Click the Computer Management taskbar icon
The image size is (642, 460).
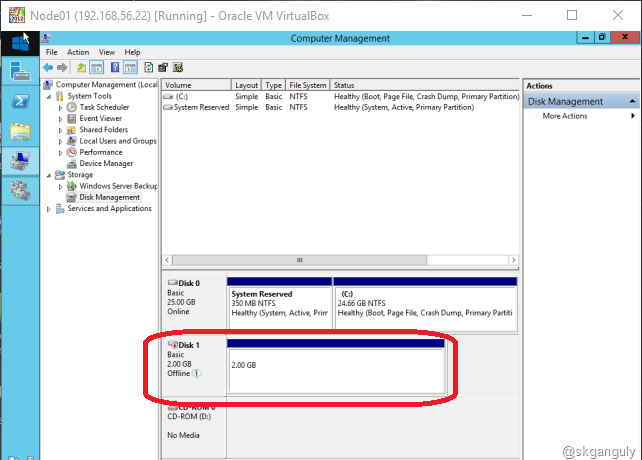tap(20, 161)
